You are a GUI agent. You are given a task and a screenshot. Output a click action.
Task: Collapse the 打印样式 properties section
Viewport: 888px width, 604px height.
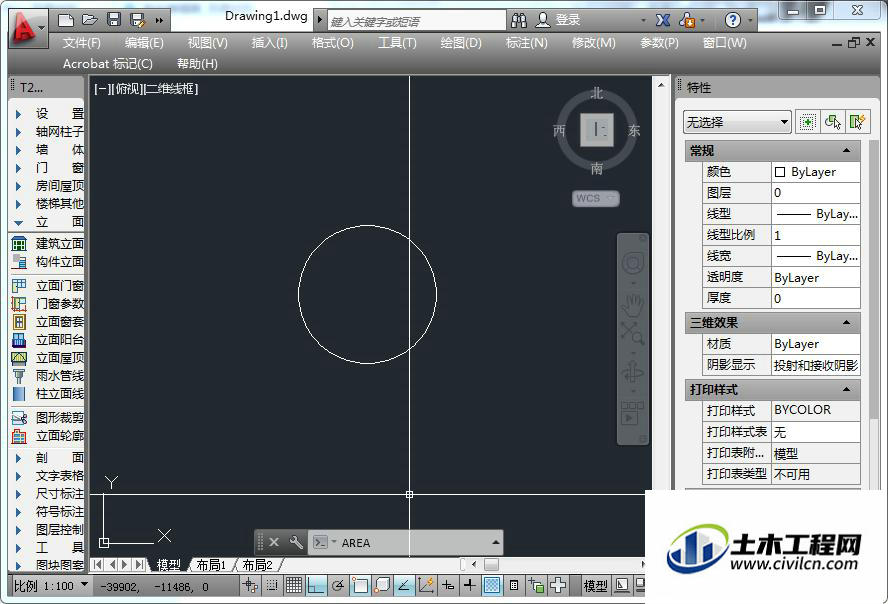click(846, 389)
